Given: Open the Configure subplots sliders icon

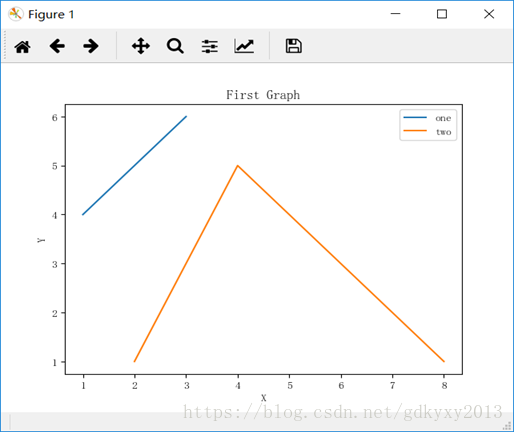Looking at the screenshot, I should click(210, 46).
